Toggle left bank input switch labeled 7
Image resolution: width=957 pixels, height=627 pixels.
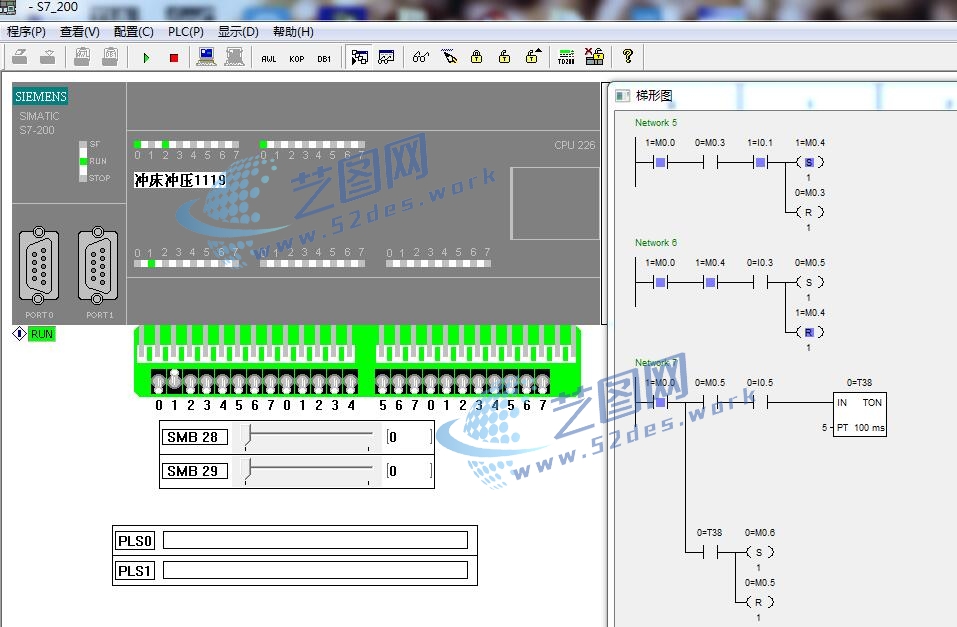click(270, 383)
